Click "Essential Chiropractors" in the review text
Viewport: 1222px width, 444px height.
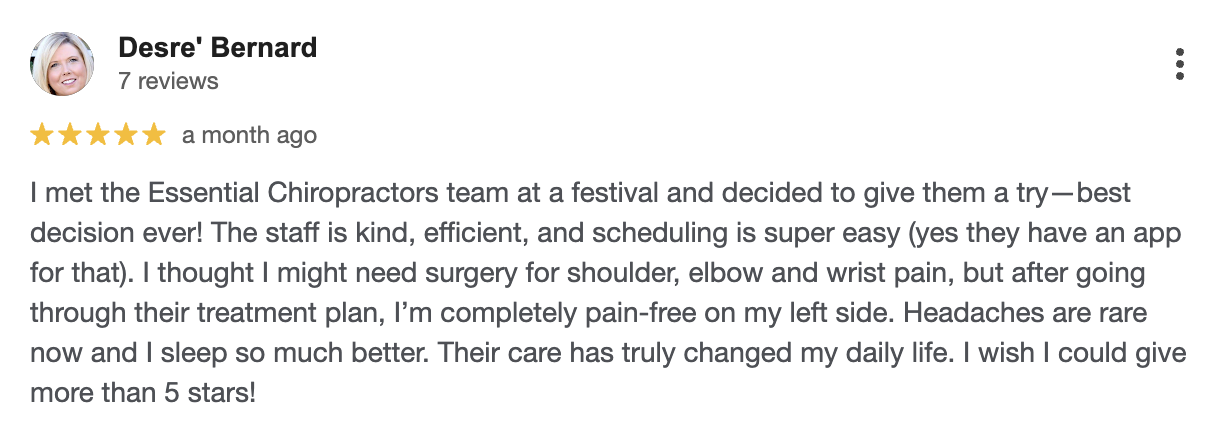tap(265, 193)
